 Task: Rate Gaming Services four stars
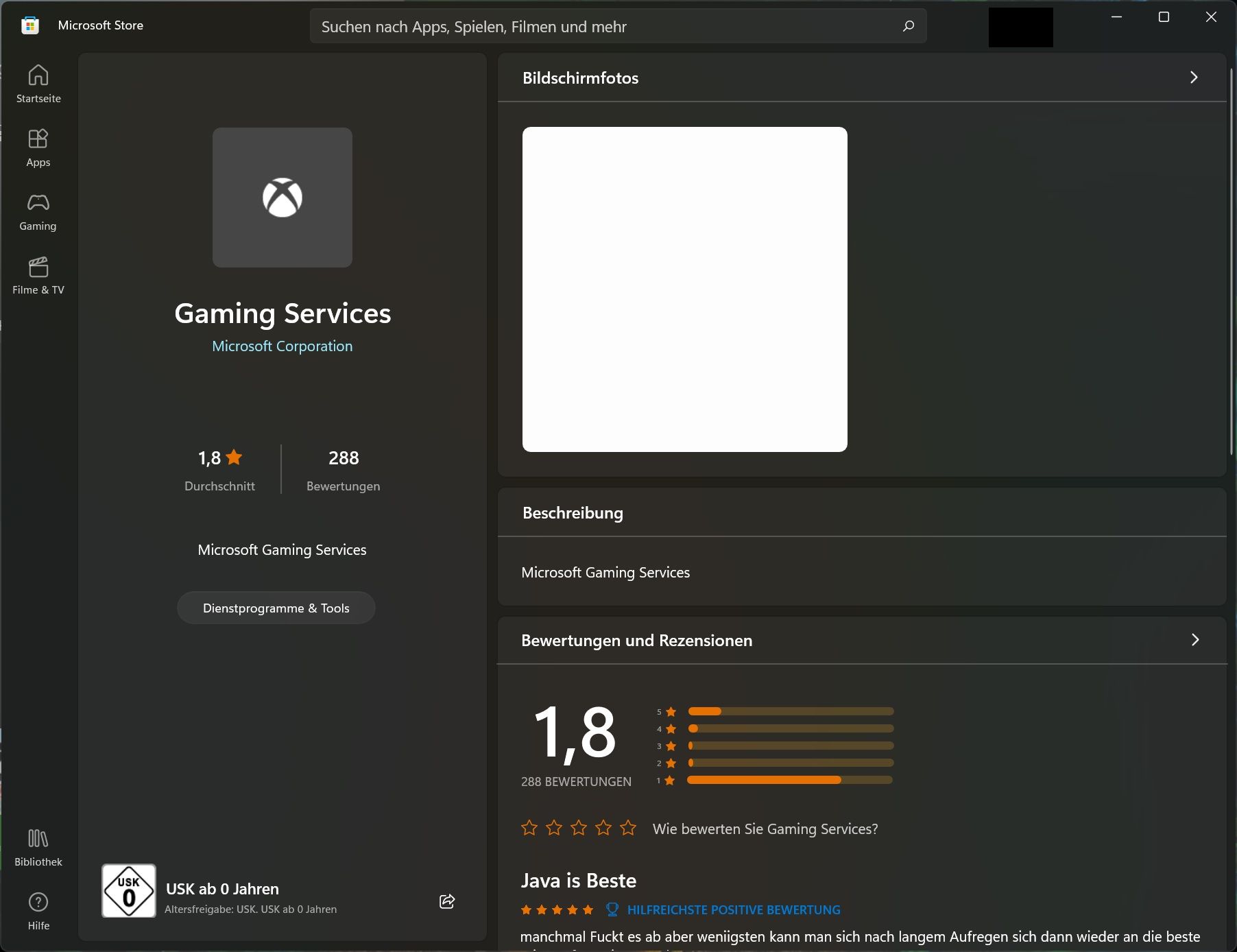click(x=603, y=828)
